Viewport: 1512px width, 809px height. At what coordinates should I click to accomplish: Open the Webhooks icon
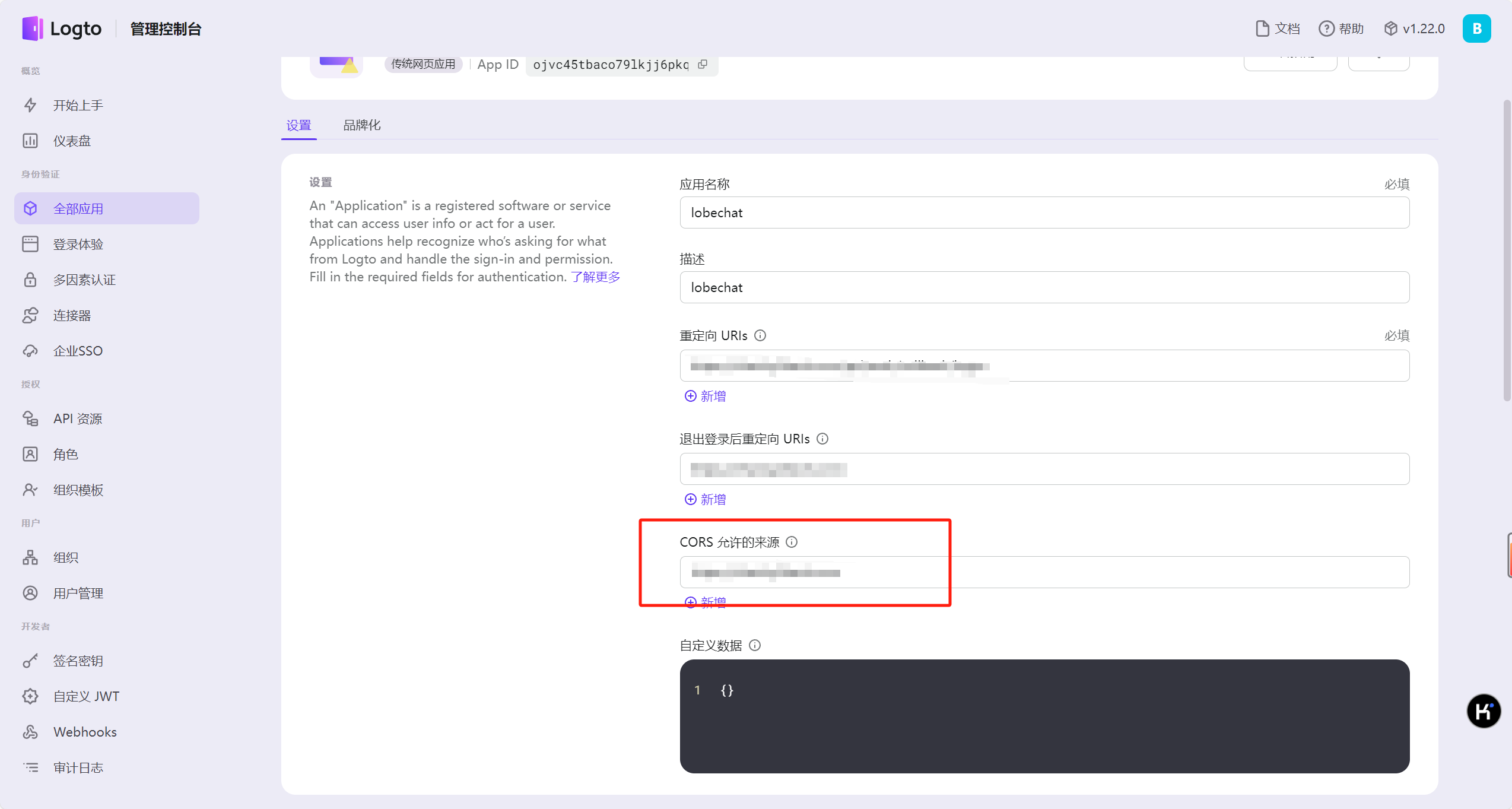click(30, 732)
